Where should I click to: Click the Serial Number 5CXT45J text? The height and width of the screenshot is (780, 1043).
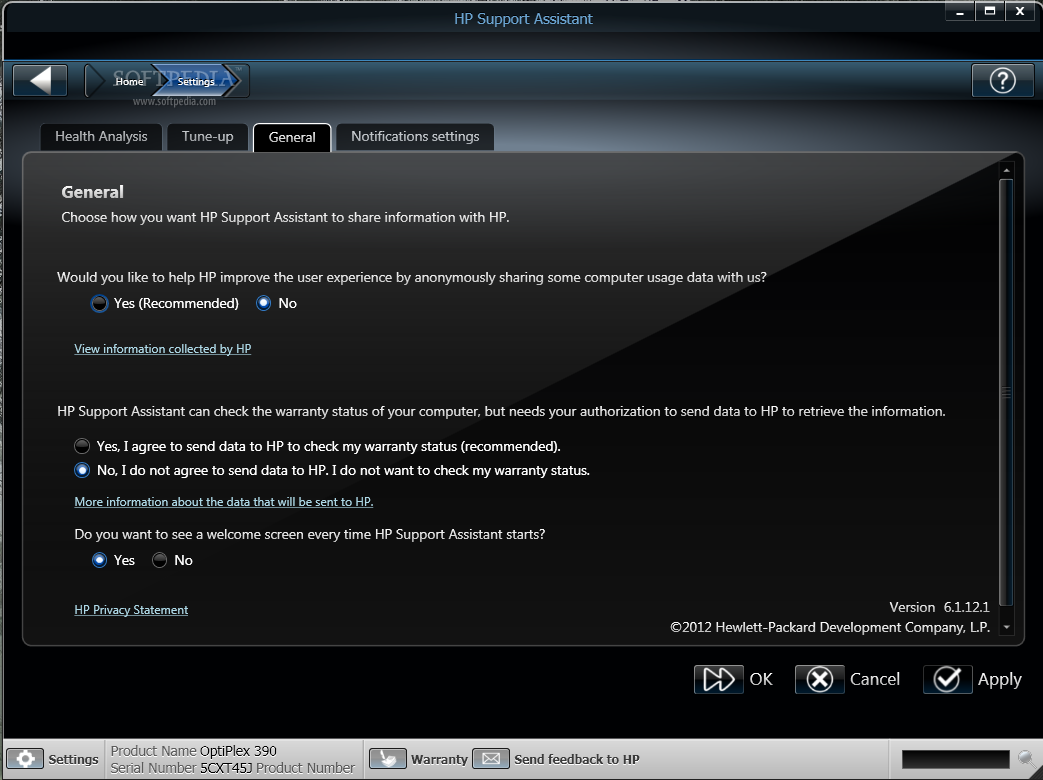(182, 768)
